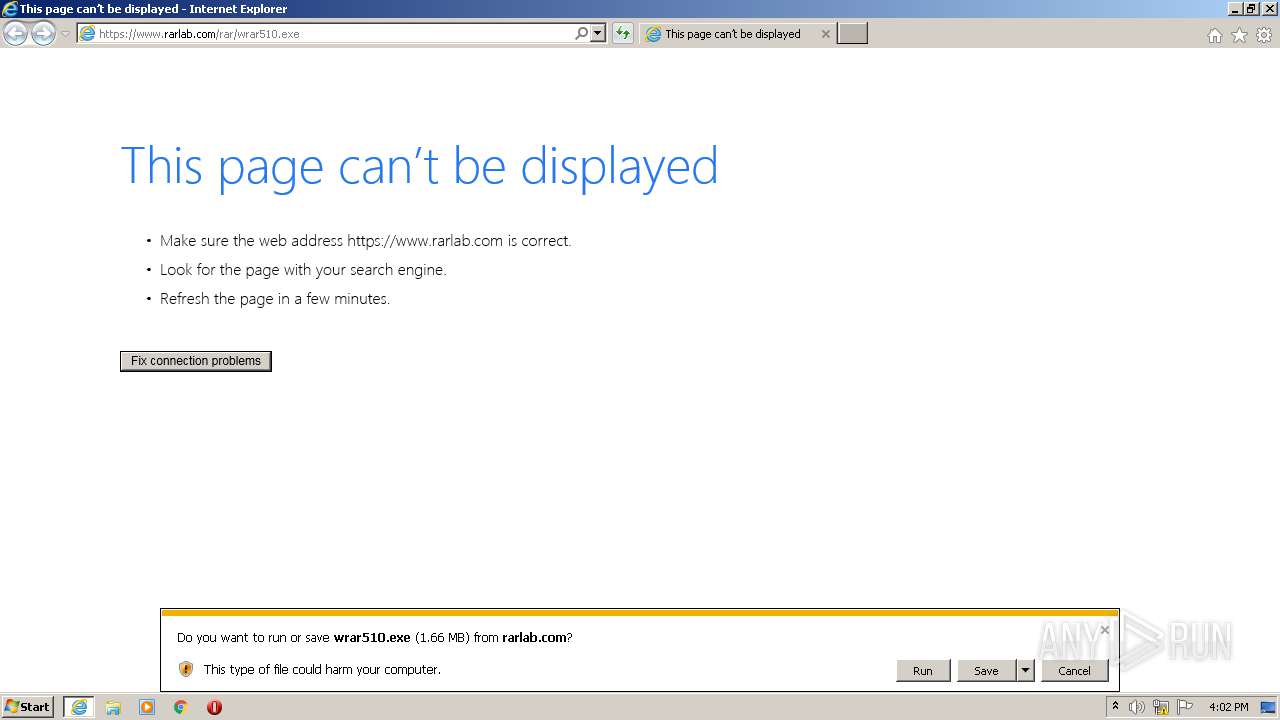Image resolution: width=1280 pixels, height=720 pixels.
Task: Restore down the Internet Explorer window
Action: [1250, 8]
